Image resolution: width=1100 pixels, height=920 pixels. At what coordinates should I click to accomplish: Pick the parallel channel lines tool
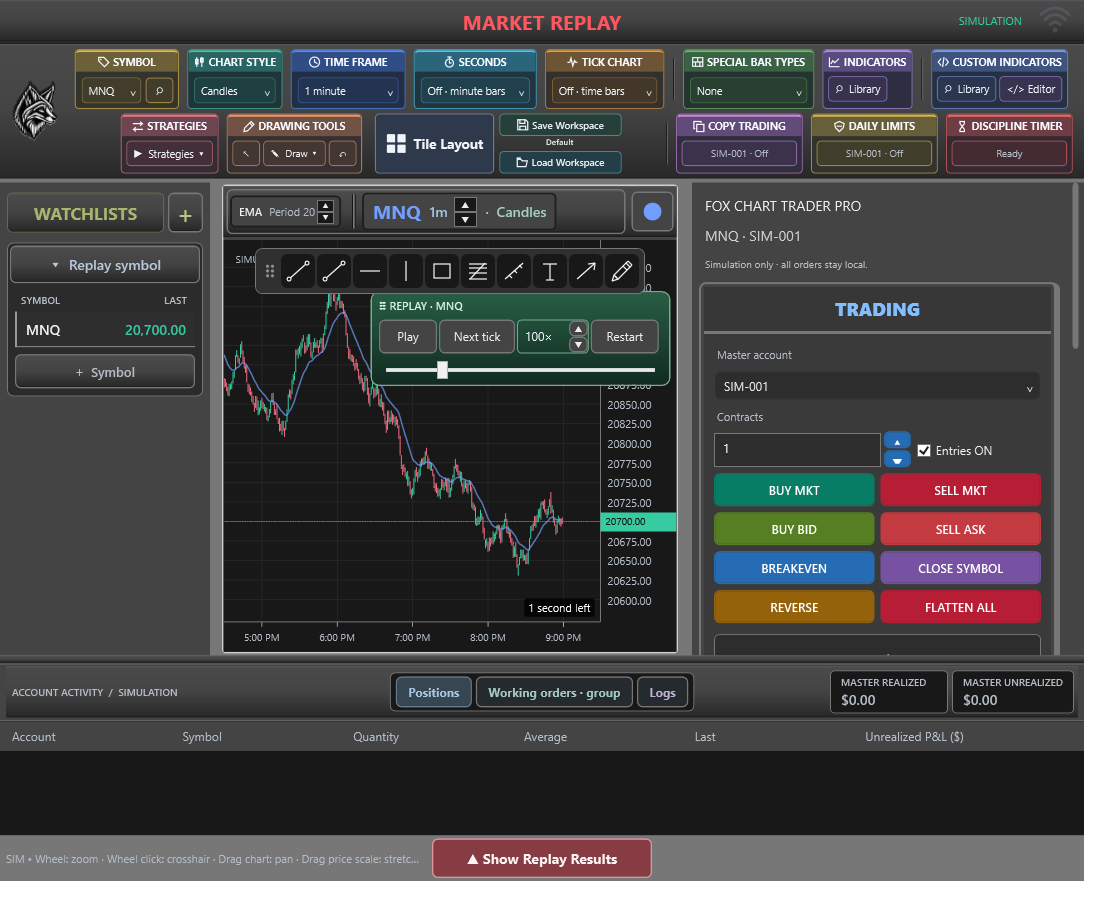click(x=478, y=272)
